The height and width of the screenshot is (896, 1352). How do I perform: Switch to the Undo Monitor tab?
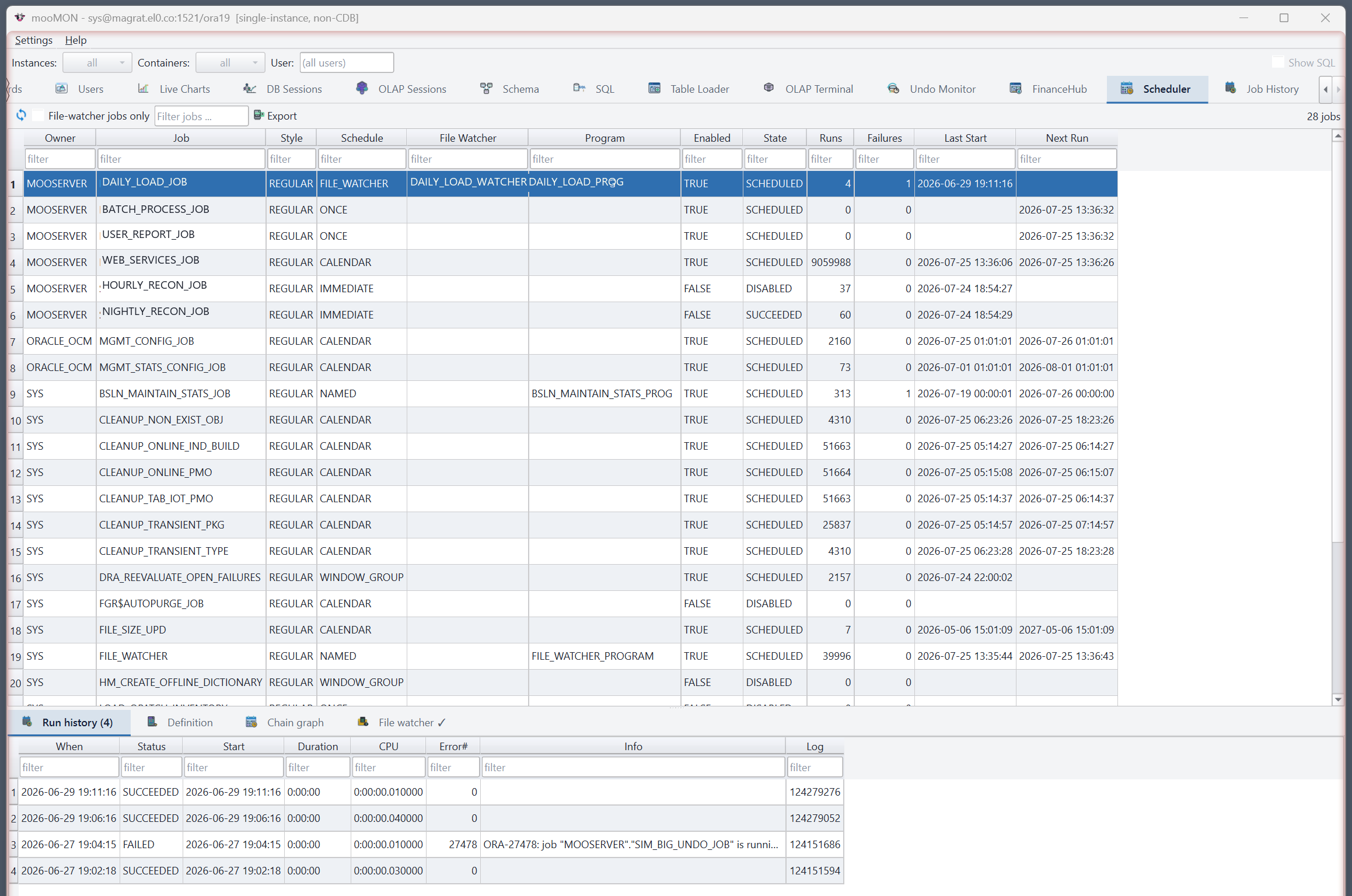(x=931, y=89)
